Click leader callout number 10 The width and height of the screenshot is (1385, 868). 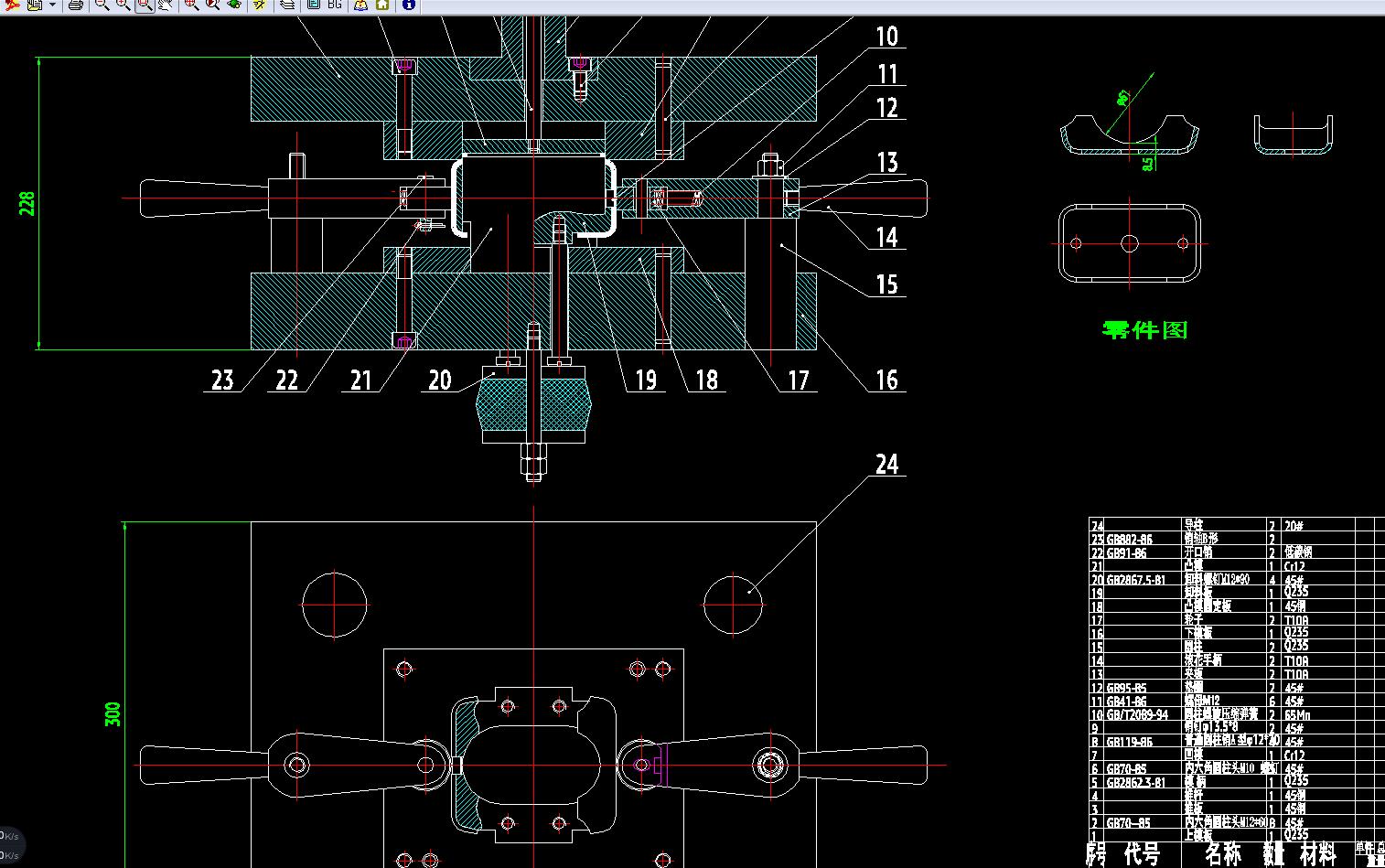point(887,37)
